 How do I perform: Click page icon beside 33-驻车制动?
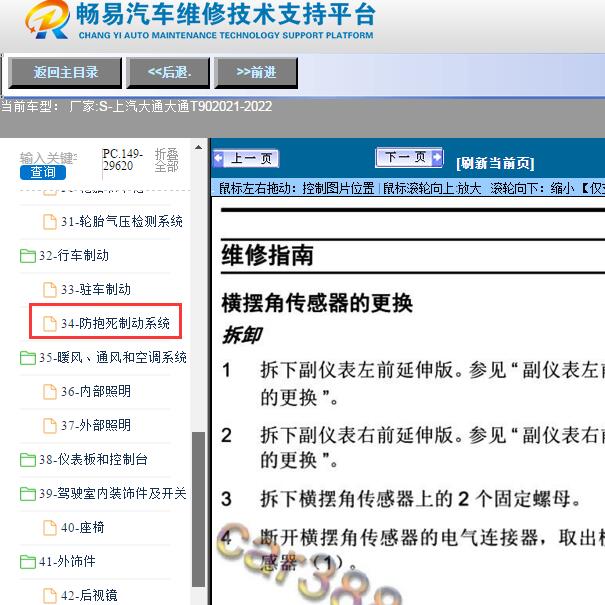(x=50, y=290)
